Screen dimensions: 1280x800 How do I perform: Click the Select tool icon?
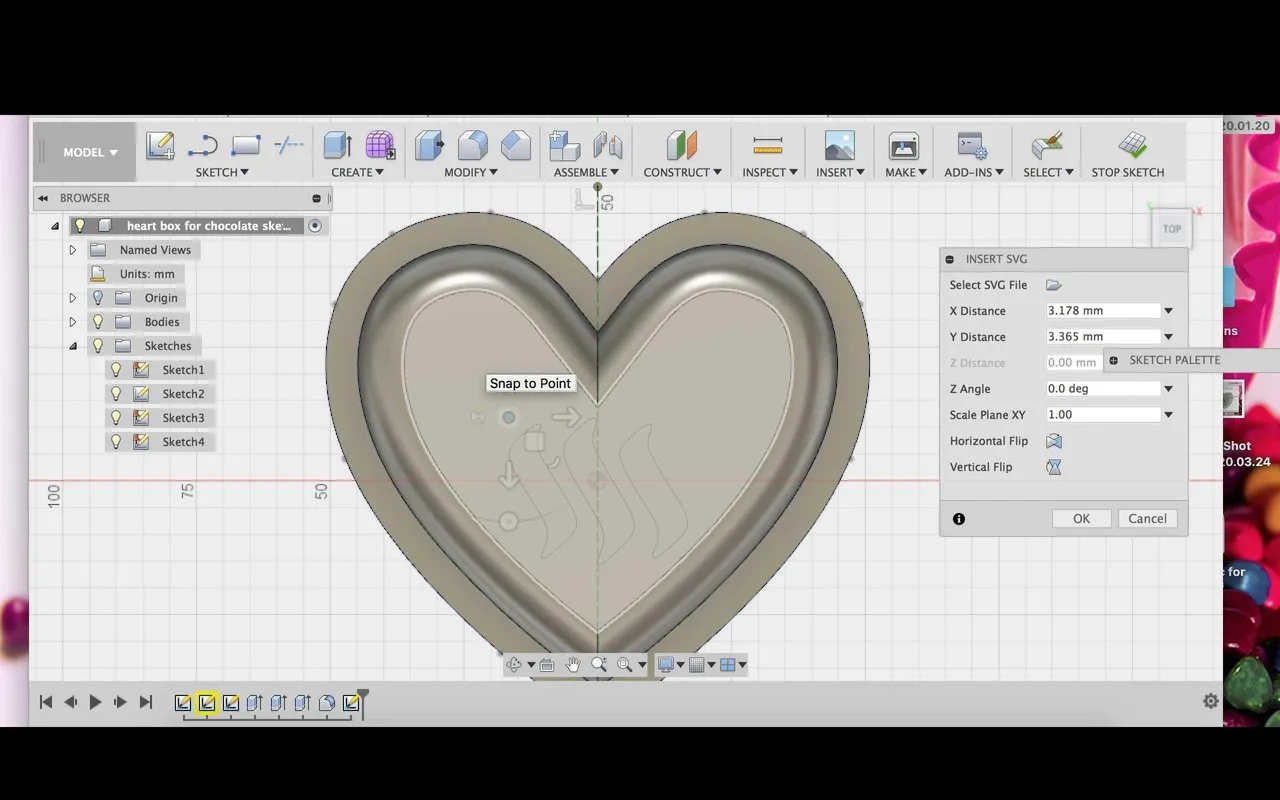[1047, 146]
